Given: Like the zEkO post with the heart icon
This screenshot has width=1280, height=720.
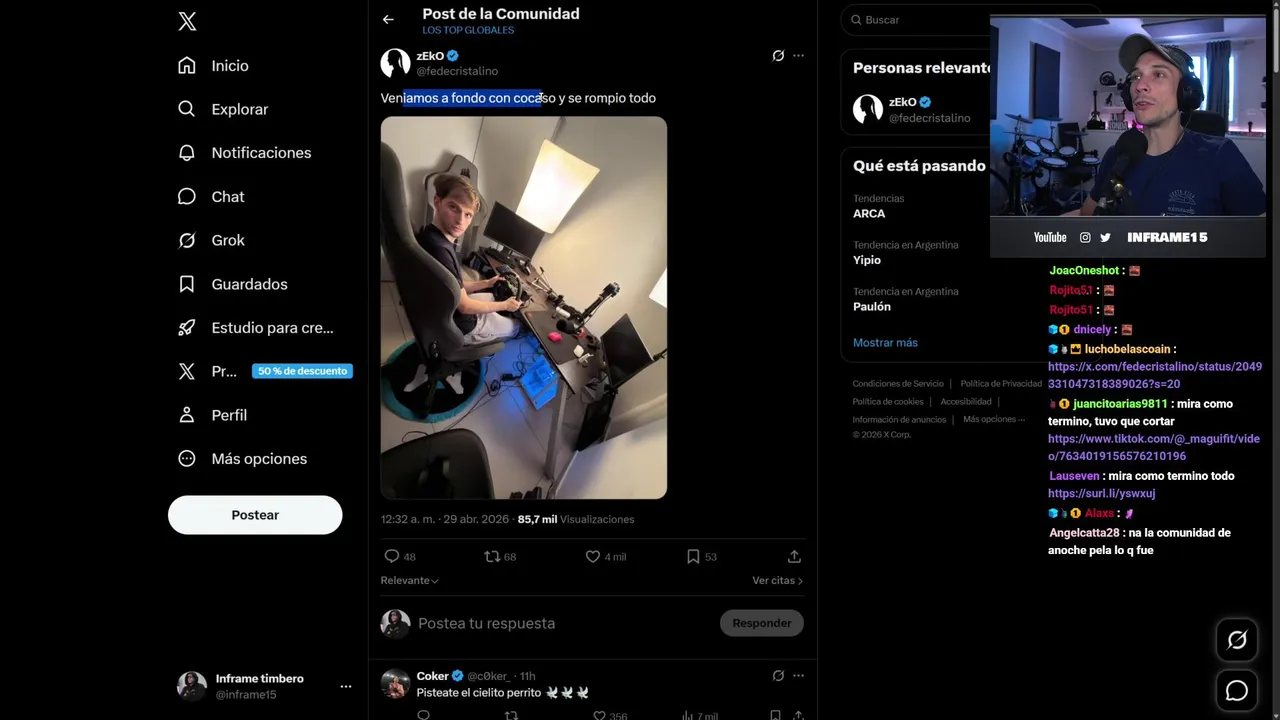Looking at the screenshot, I should [x=593, y=556].
